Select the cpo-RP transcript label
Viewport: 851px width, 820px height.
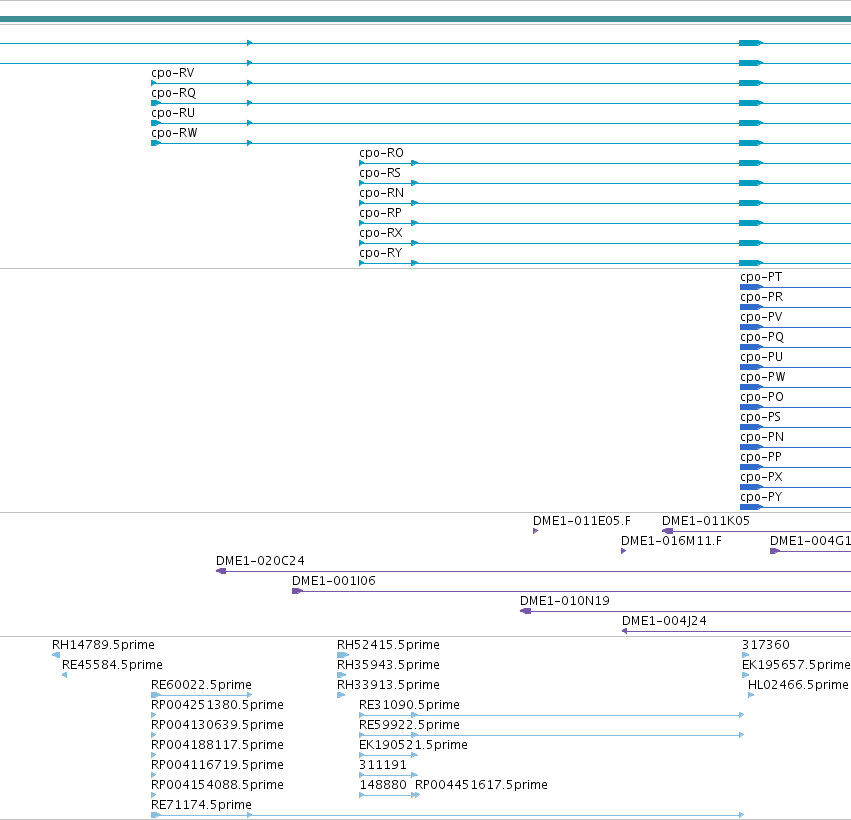380,213
